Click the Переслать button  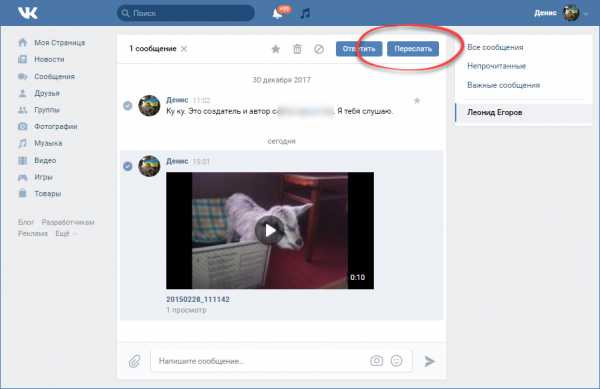413,49
